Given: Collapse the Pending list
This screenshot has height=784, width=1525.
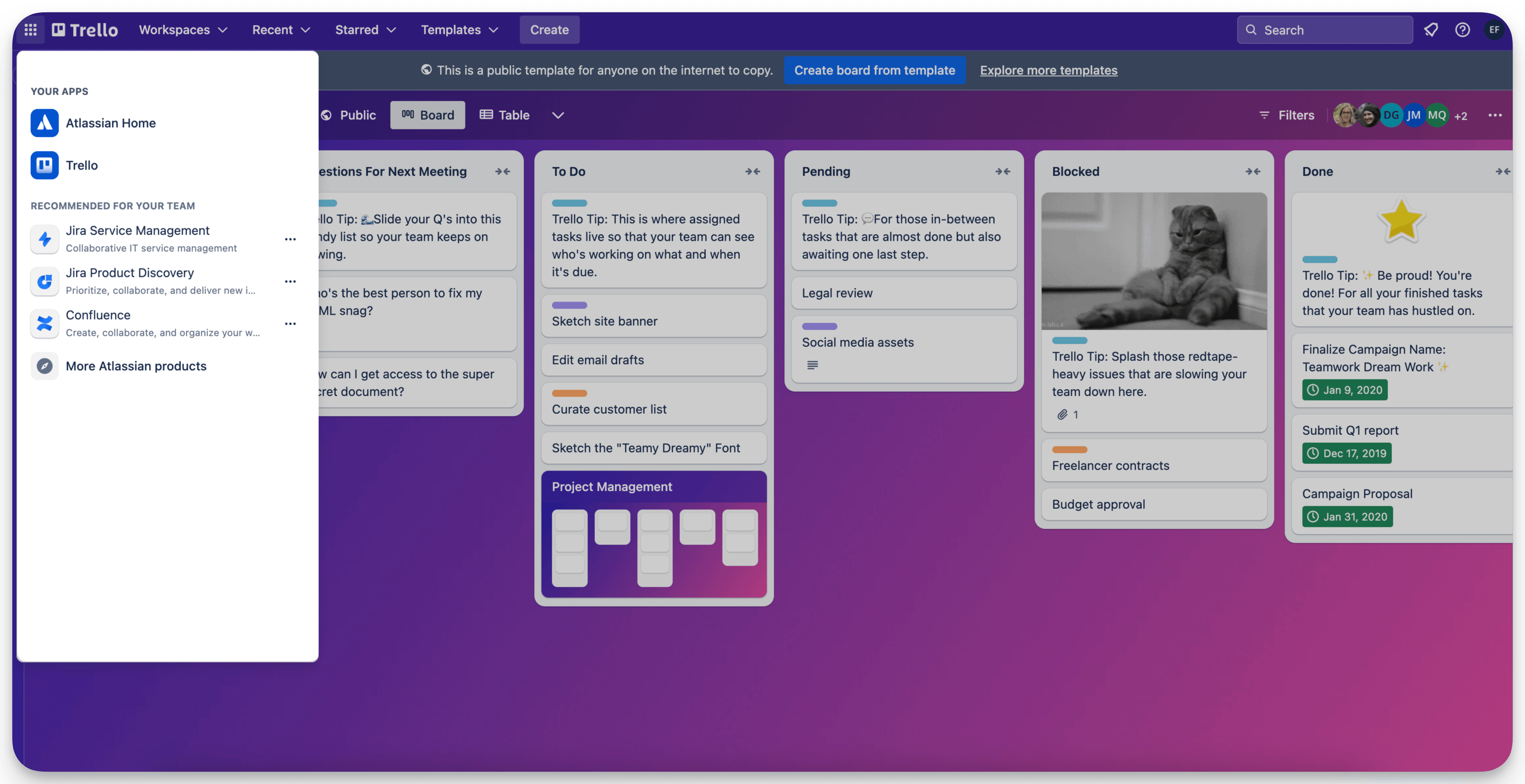Looking at the screenshot, I should (1002, 172).
